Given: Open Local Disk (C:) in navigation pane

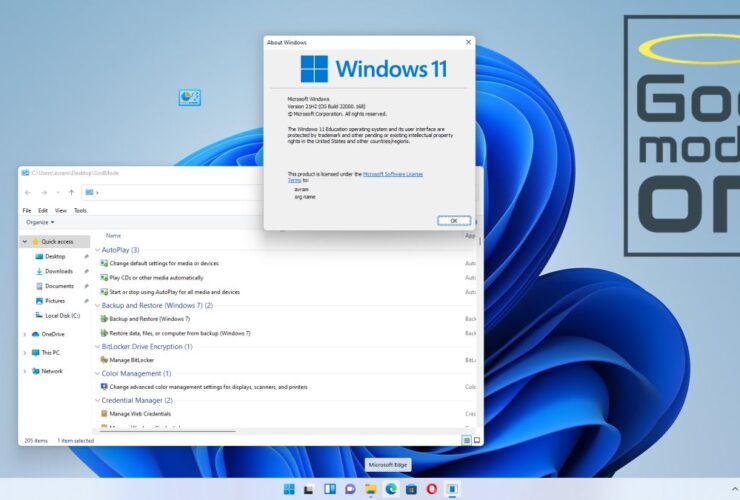Looking at the screenshot, I should [62, 315].
